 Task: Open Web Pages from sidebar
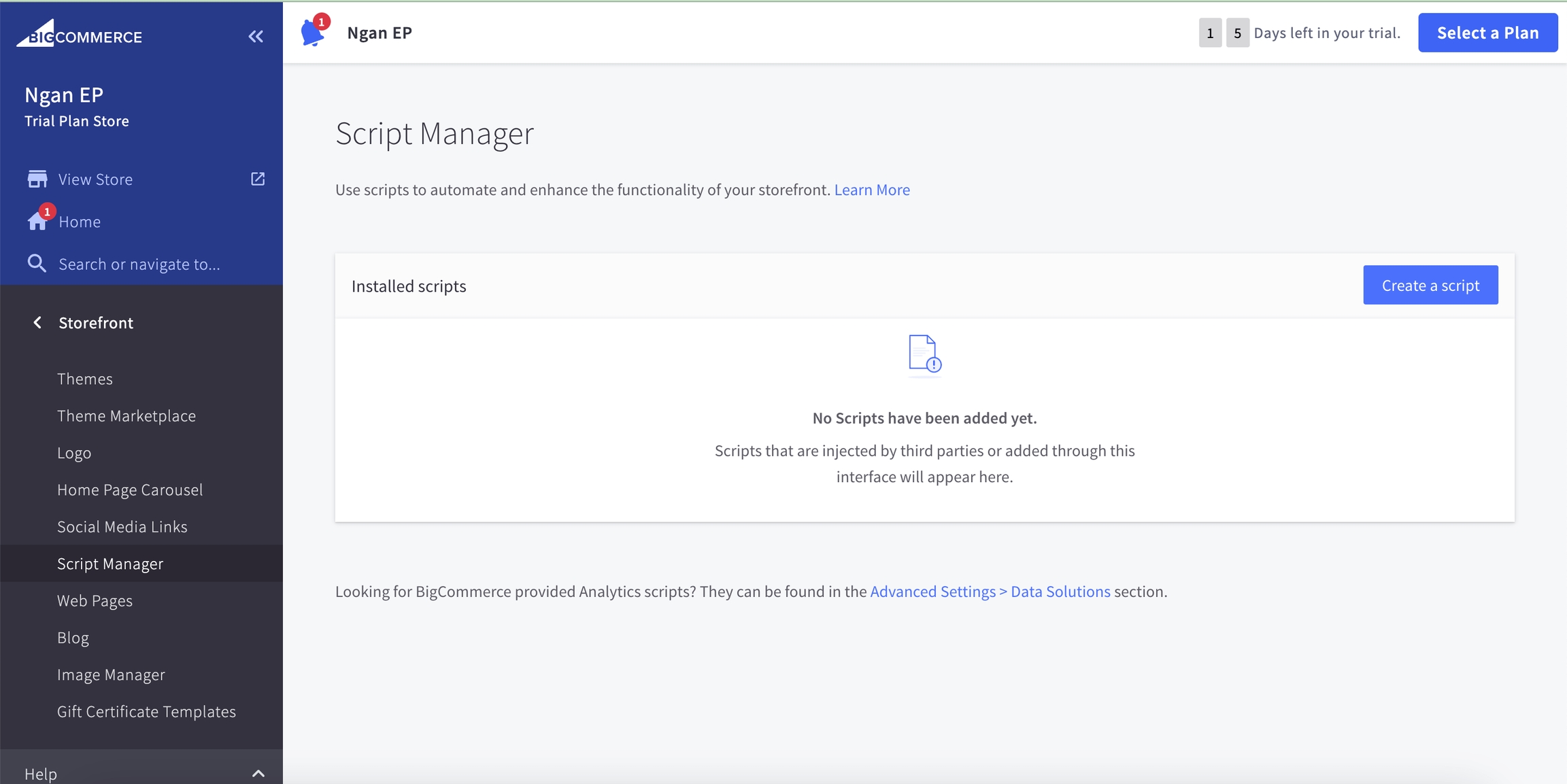click(x=95, y=600)
